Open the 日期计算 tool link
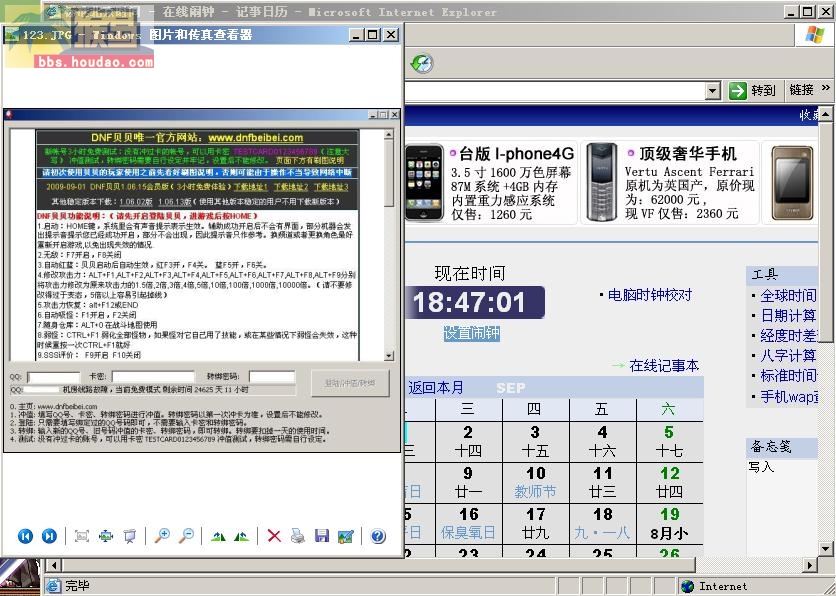This screenshot has height=596, width=836. click(788, 316)
